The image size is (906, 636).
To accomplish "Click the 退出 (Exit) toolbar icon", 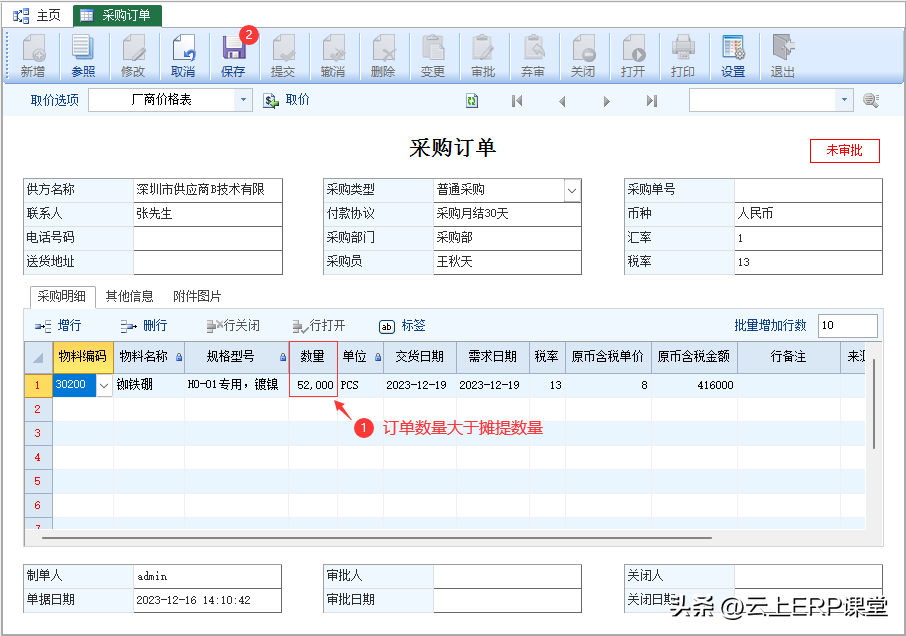I will [782, 56].
